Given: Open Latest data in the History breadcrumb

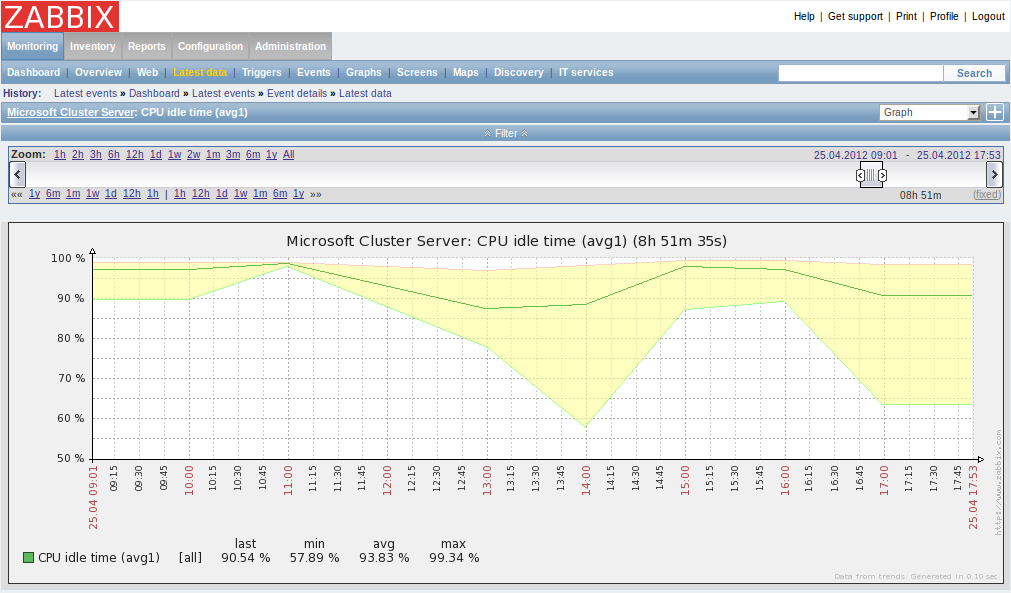Looking at the screenshot, I should tap(365, 93).
